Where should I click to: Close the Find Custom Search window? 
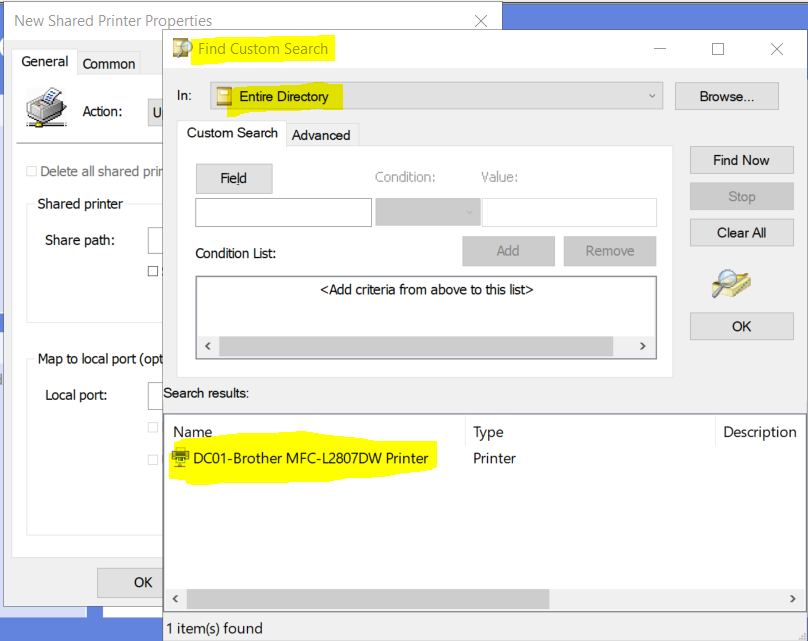coord(777,49)
